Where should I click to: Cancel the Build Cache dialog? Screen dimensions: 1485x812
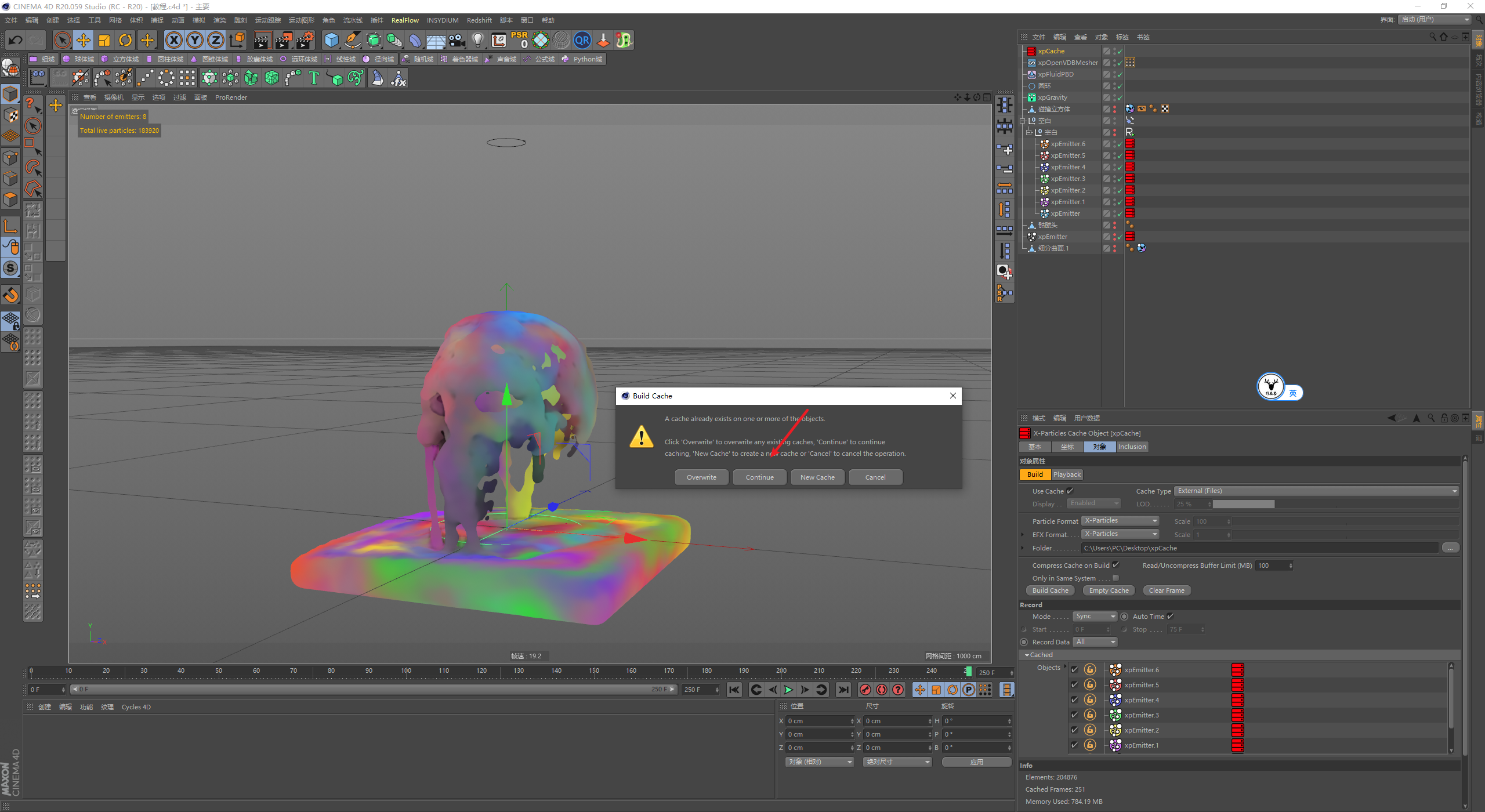pos(875,477)
